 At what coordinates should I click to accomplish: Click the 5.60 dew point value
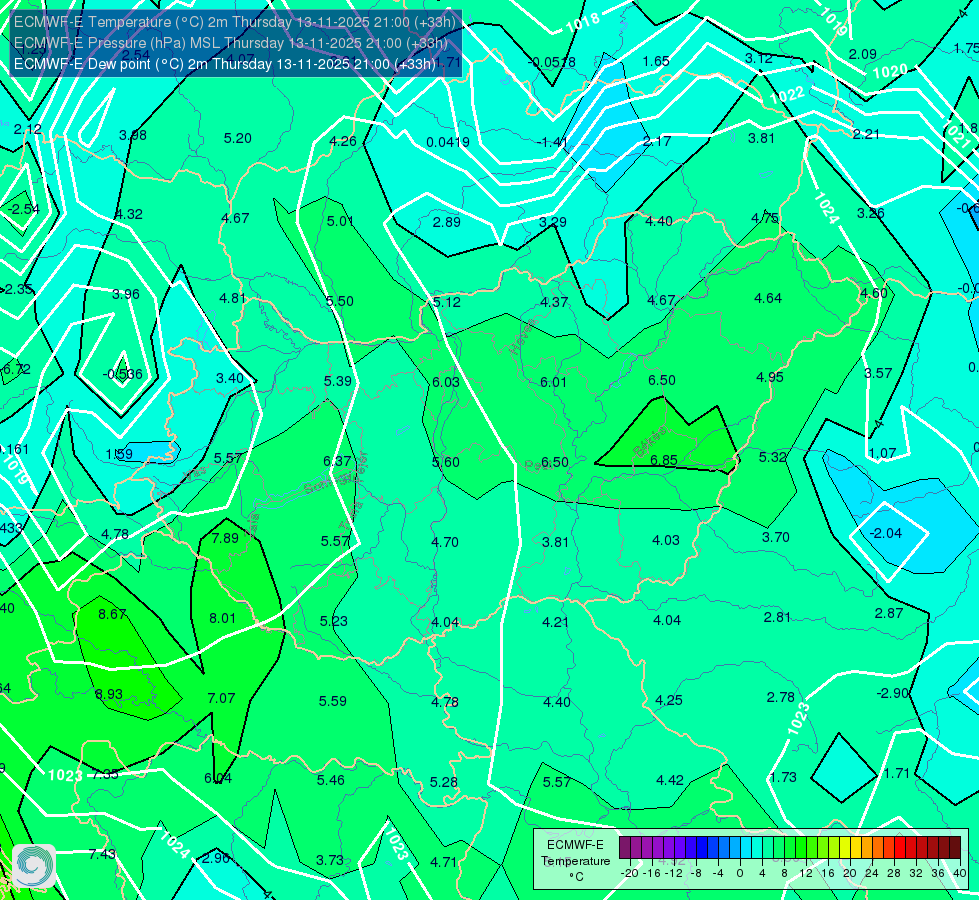446,462
